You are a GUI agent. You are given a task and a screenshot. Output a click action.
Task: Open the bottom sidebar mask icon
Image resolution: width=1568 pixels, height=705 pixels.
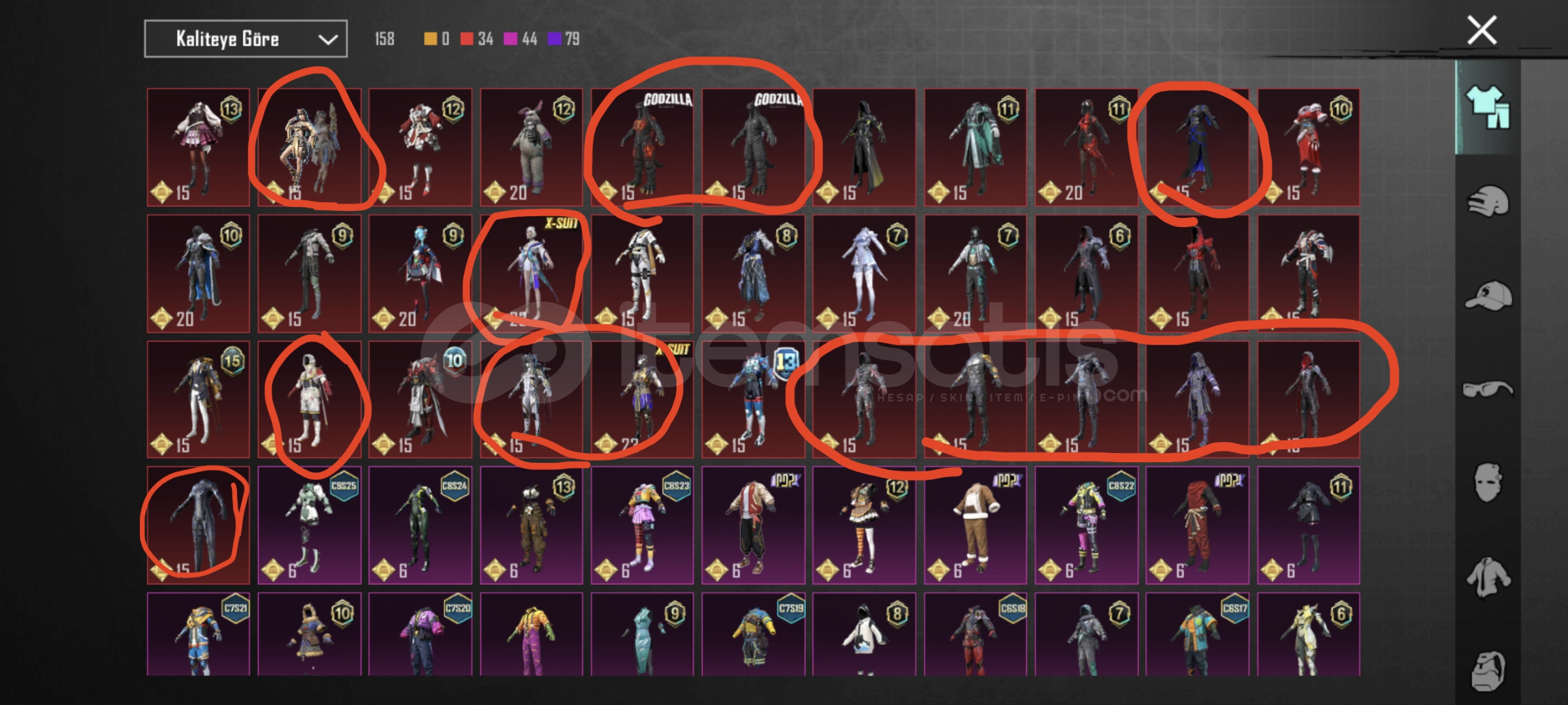pos(1488,670)
